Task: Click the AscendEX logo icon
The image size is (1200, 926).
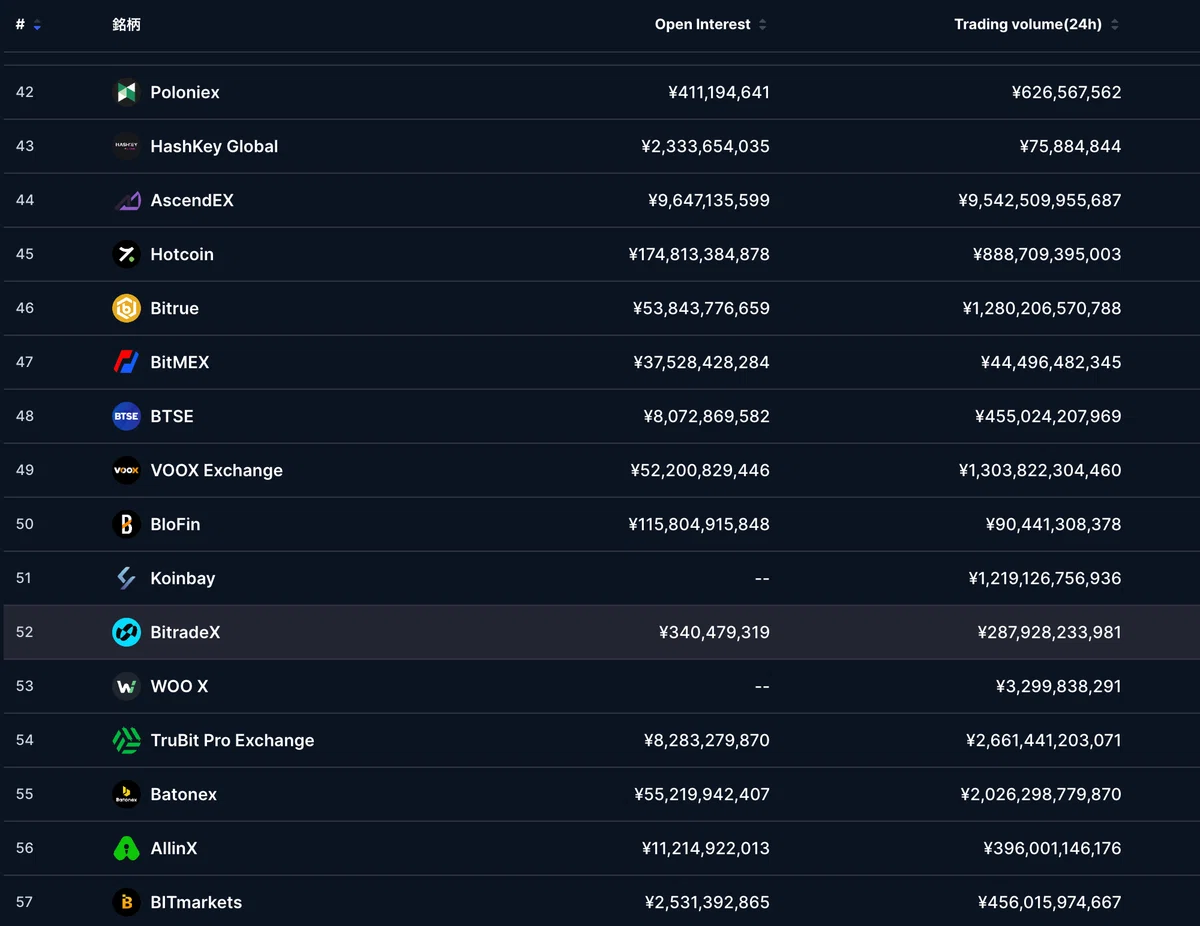Action: pos(126,200)
